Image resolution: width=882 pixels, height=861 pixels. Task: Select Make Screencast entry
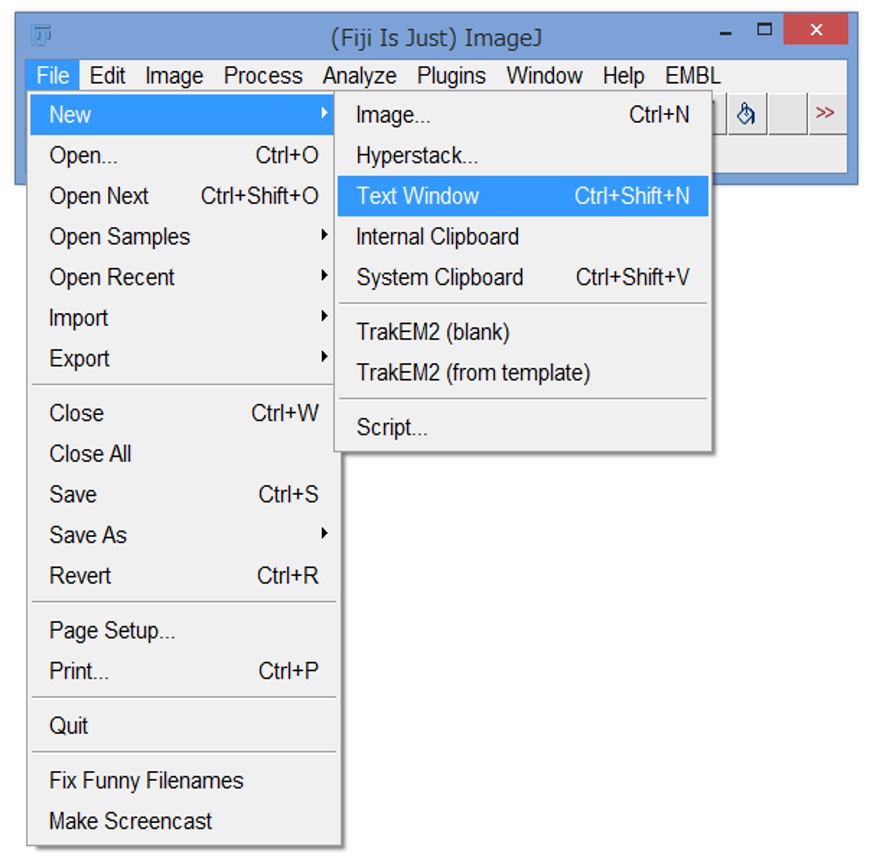coord(182,821)
